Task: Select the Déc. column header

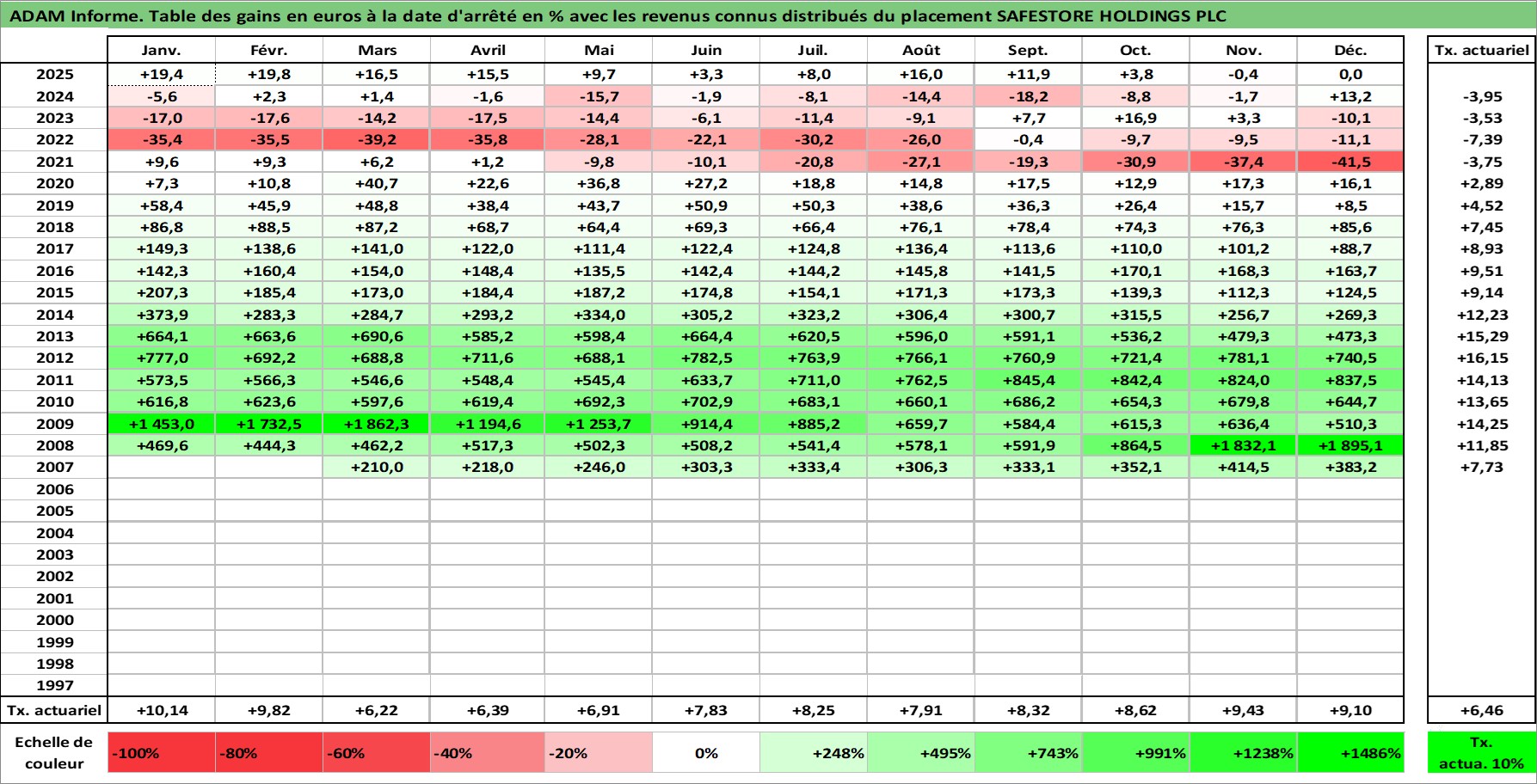Action: coord(1350,50)
